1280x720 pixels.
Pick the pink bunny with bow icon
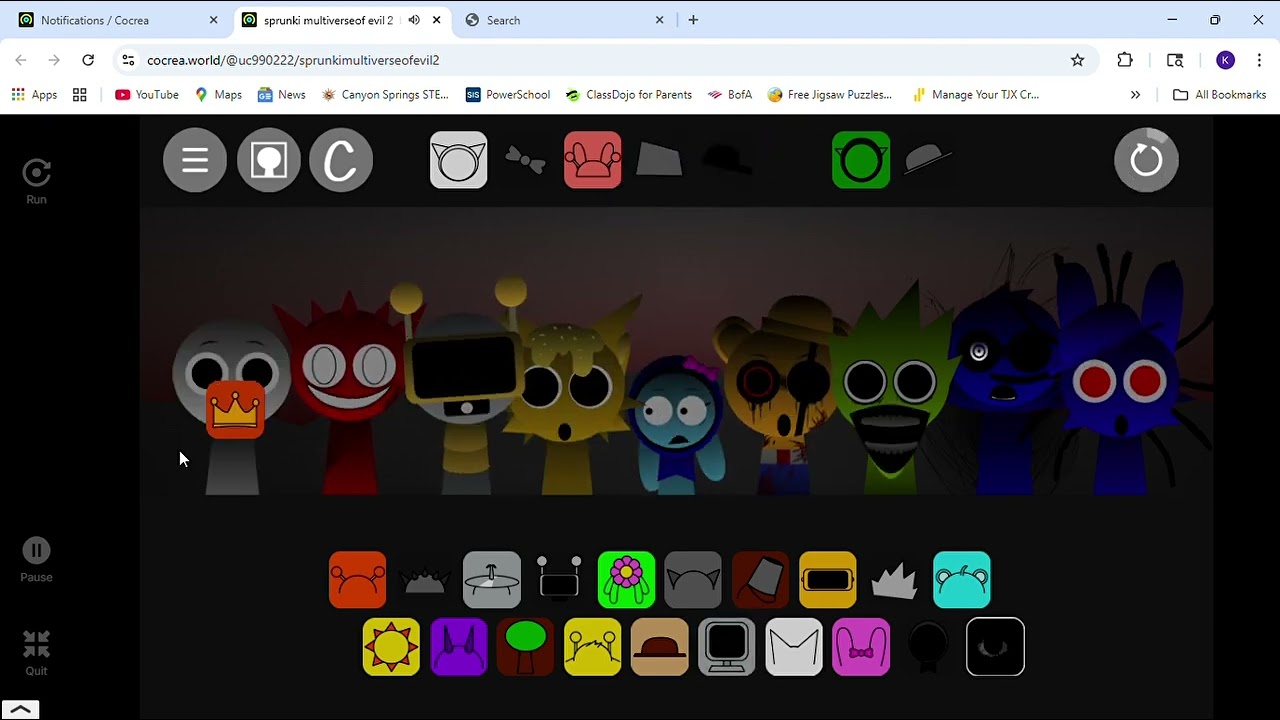tap(861, 647)
